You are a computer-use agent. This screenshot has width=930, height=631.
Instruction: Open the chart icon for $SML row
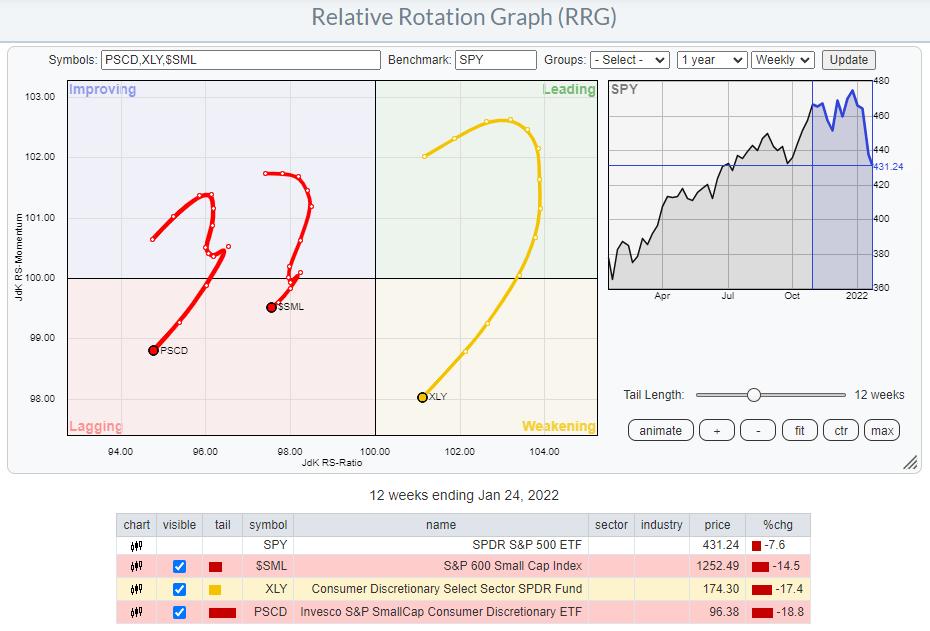[x=137, y=567]
